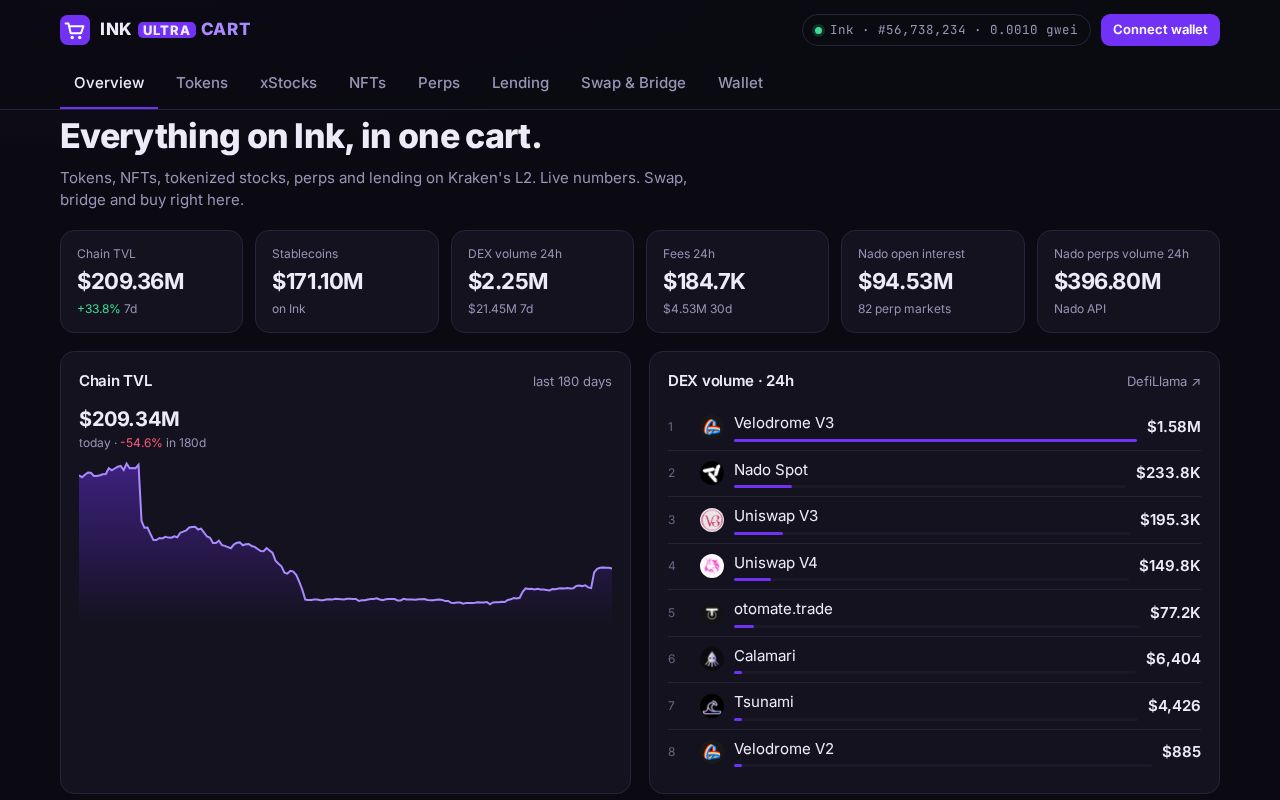1280x800 pixels.
Task: Click the Ink Ultra Cart shopping cart logo
Action: 75,30
